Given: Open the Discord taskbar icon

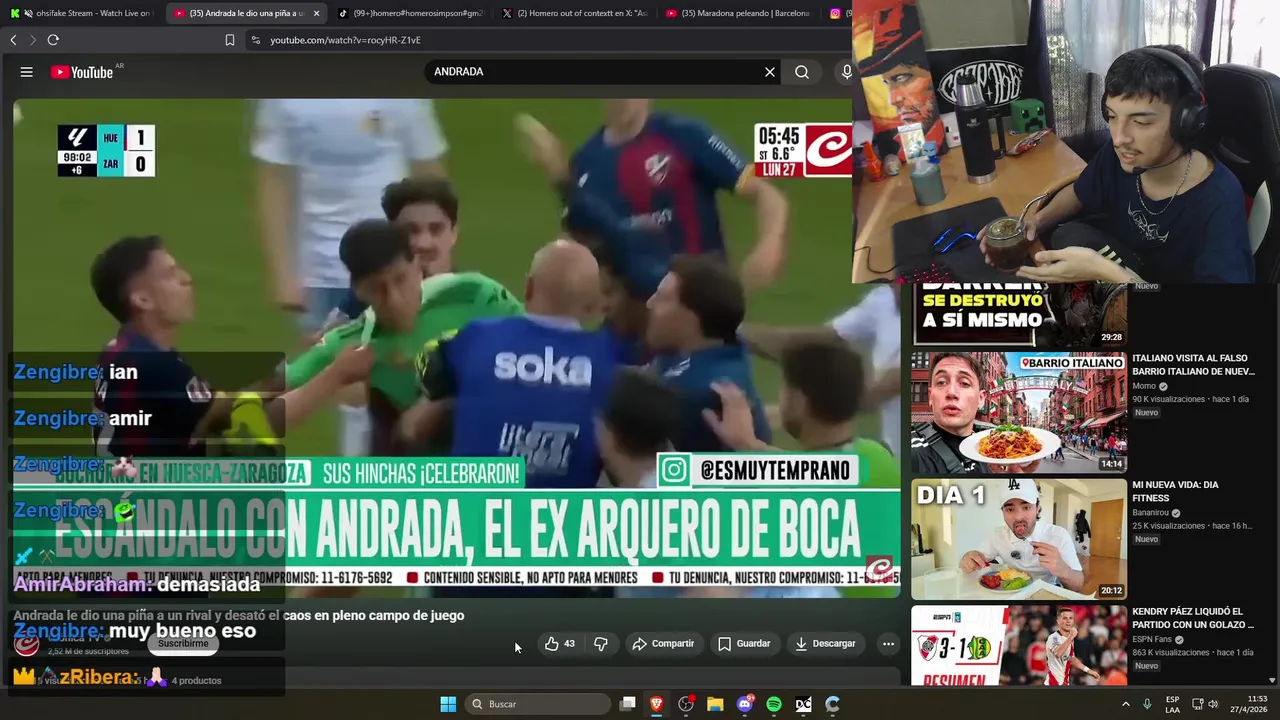Looking at the screenshot, I should pyautogui.click(x=745, y=704).
